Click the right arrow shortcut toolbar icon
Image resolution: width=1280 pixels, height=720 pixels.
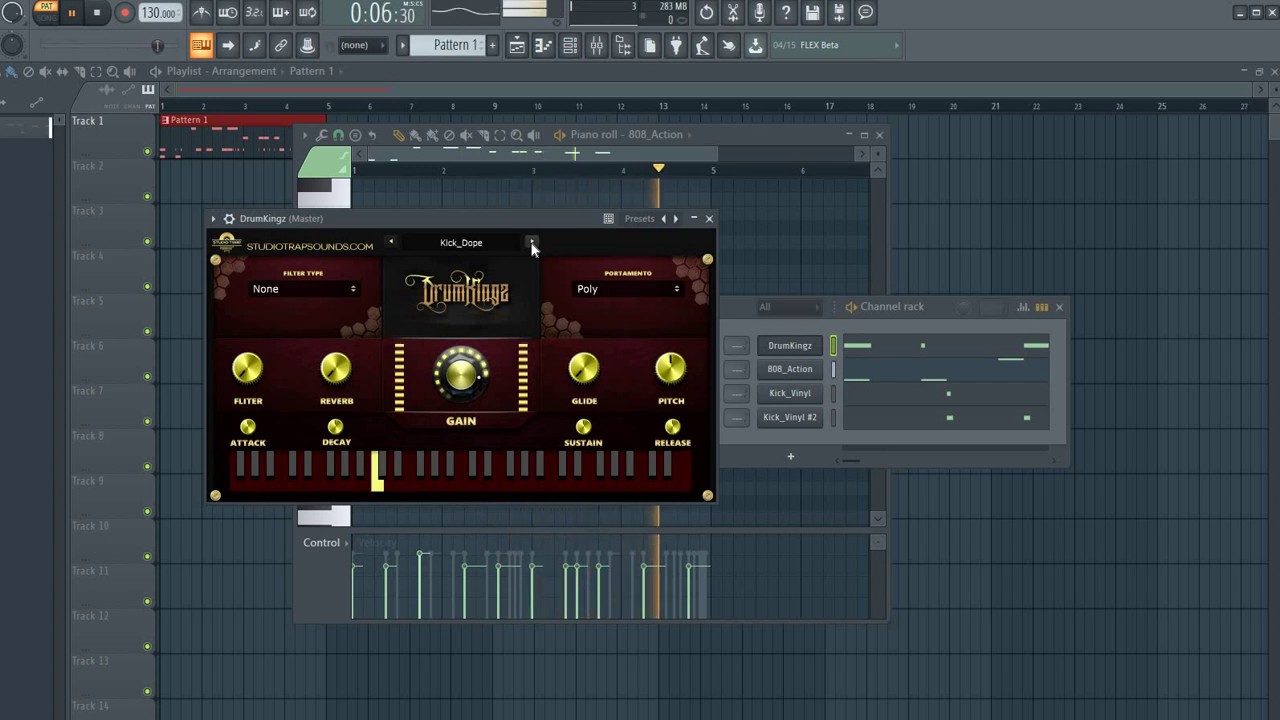point(228,45)
